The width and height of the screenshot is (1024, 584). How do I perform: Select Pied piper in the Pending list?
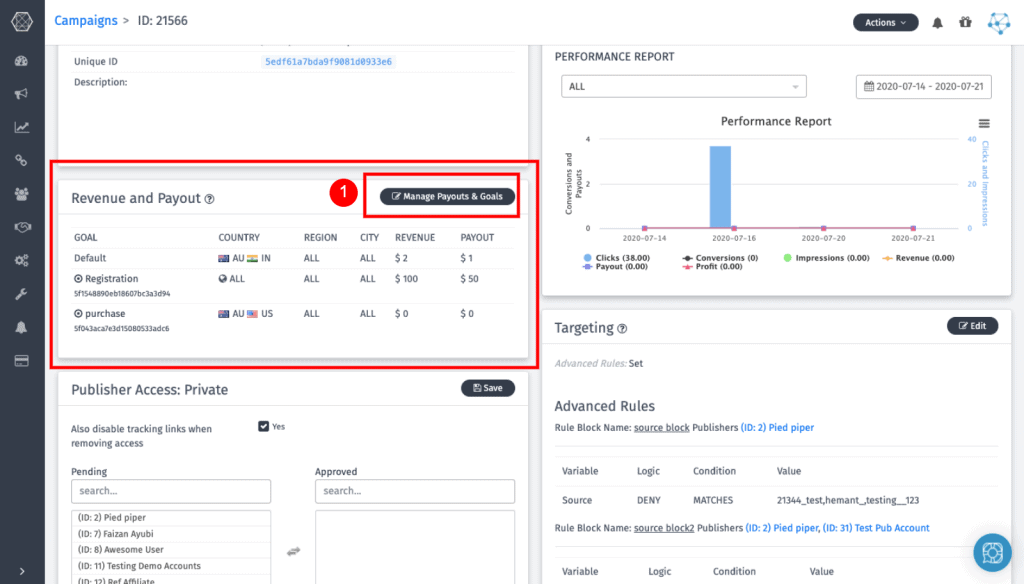coord(110,518)
